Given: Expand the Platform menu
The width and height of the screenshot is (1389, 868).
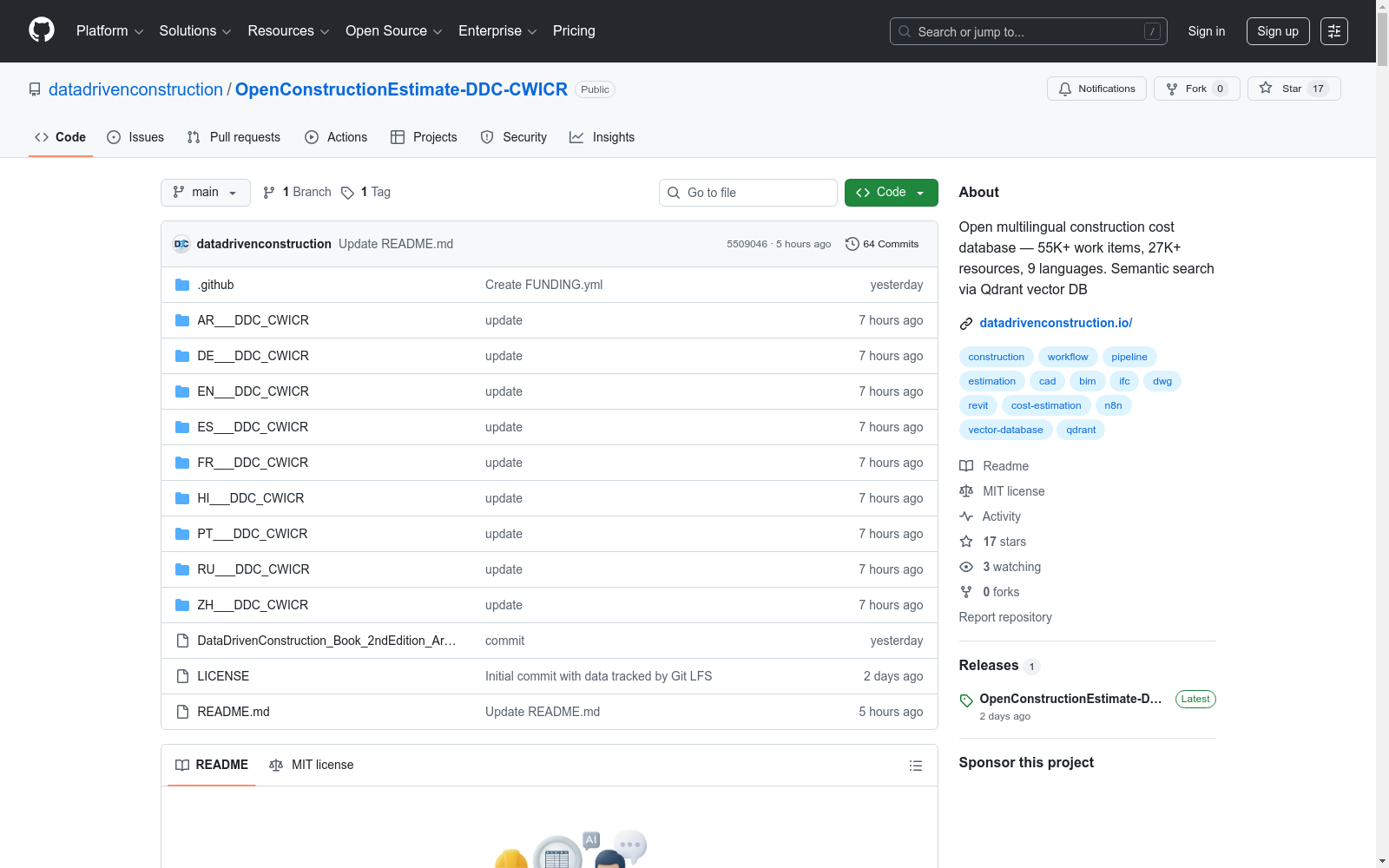Looking at the screenshot, I should click(109, 31).
